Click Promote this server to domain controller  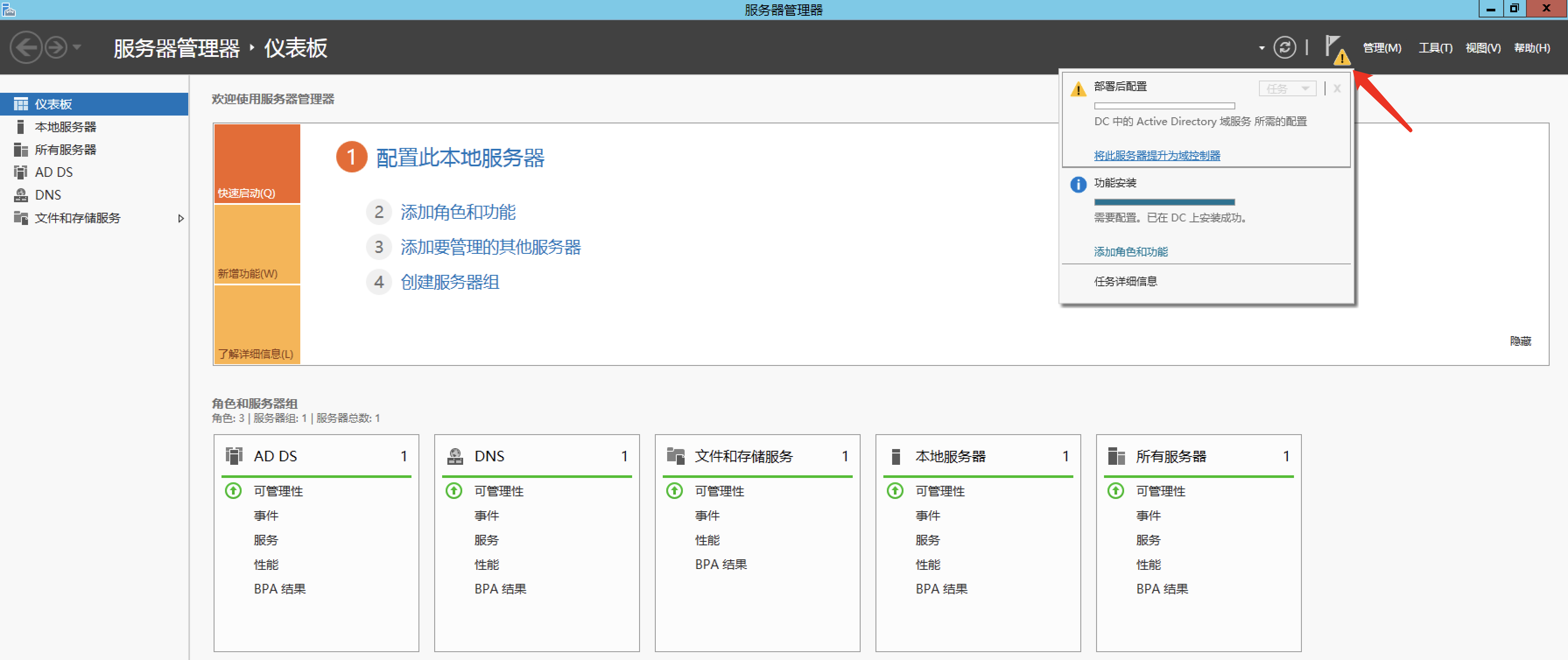(1157, 155)
